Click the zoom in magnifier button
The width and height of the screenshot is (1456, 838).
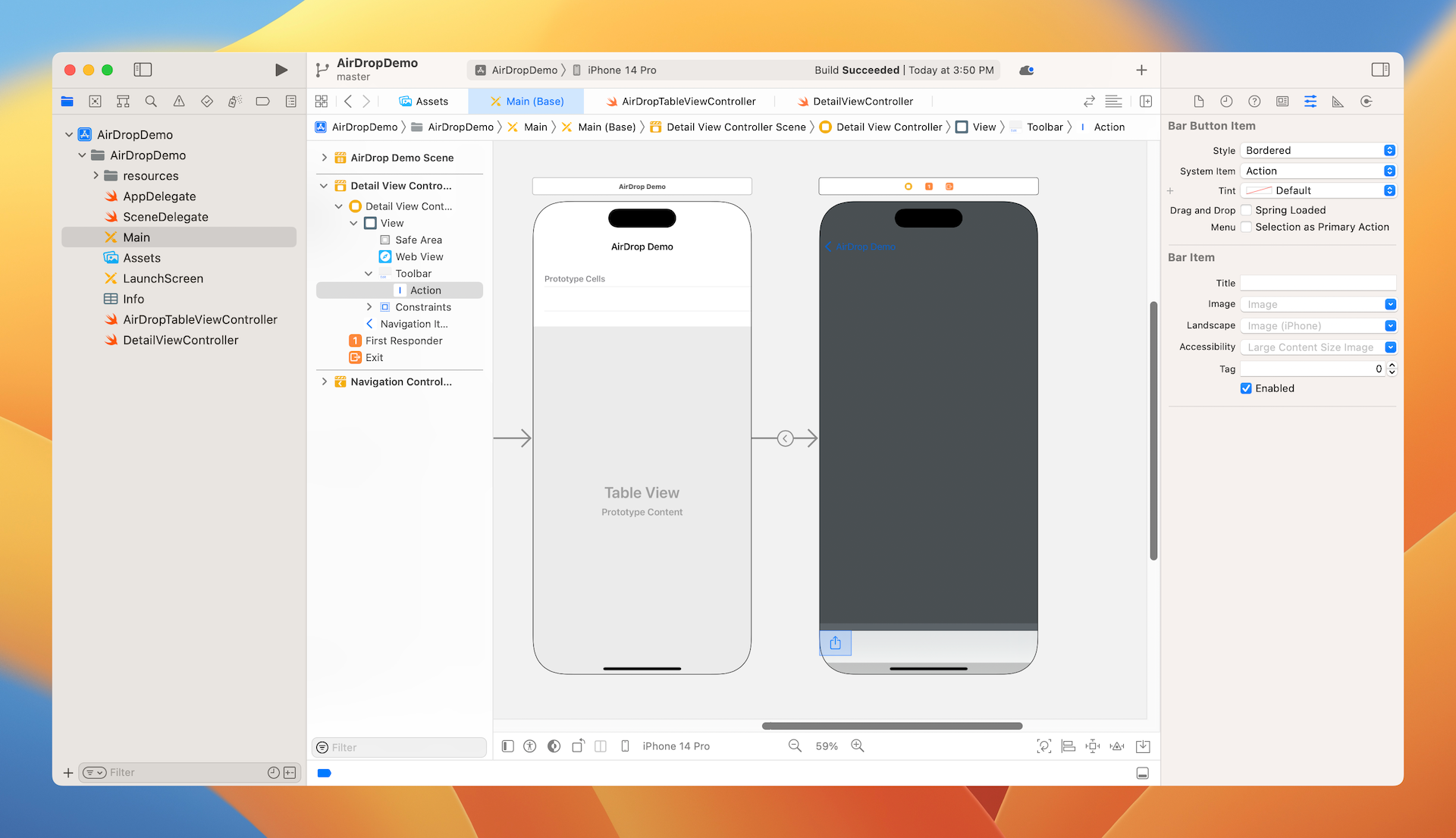click(x=858, y=746)
